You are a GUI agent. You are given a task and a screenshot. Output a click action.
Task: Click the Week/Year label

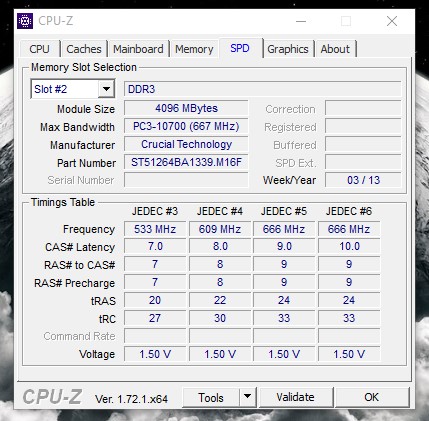click(x=289, y=180)
